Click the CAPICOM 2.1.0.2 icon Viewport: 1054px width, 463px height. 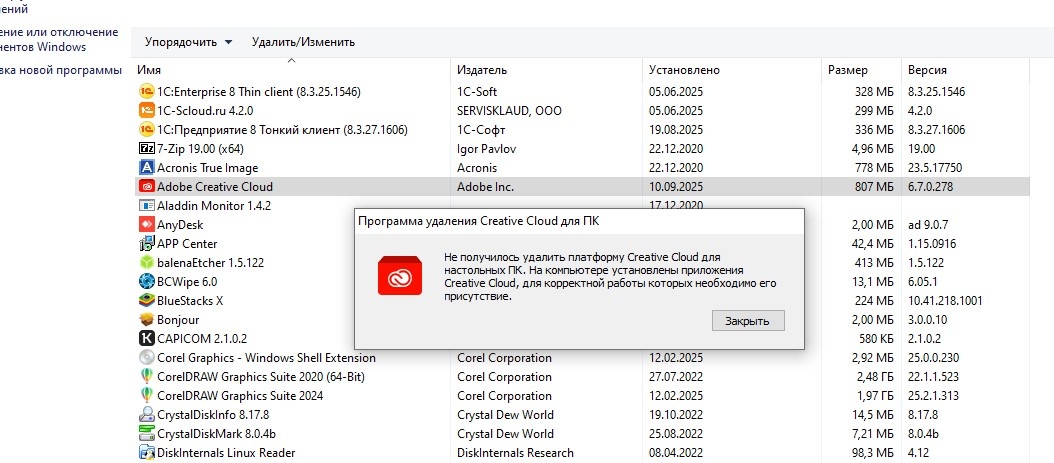[x=147, y=339]
